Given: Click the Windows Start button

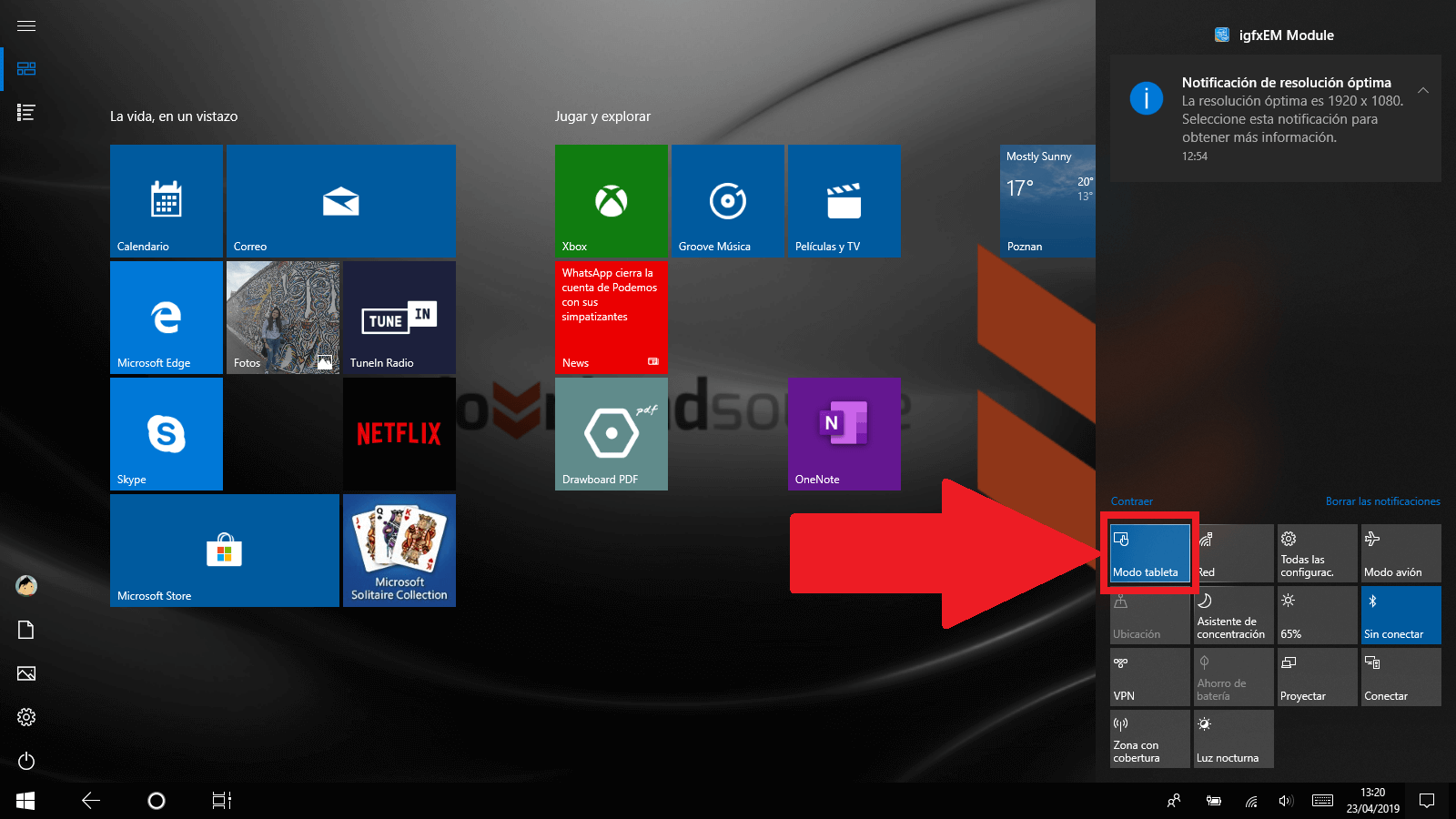Looking at the screenshot, I should [25, 801].
